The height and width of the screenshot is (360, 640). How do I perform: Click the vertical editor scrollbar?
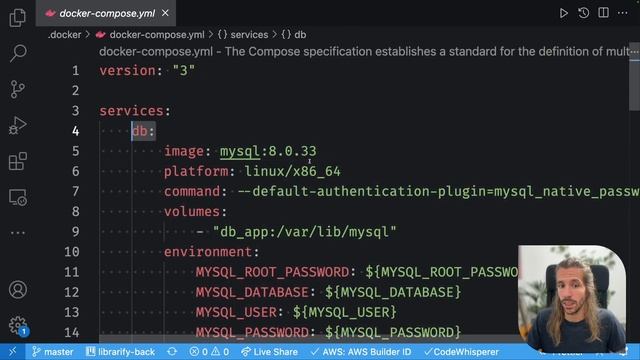tap(634, 77)
